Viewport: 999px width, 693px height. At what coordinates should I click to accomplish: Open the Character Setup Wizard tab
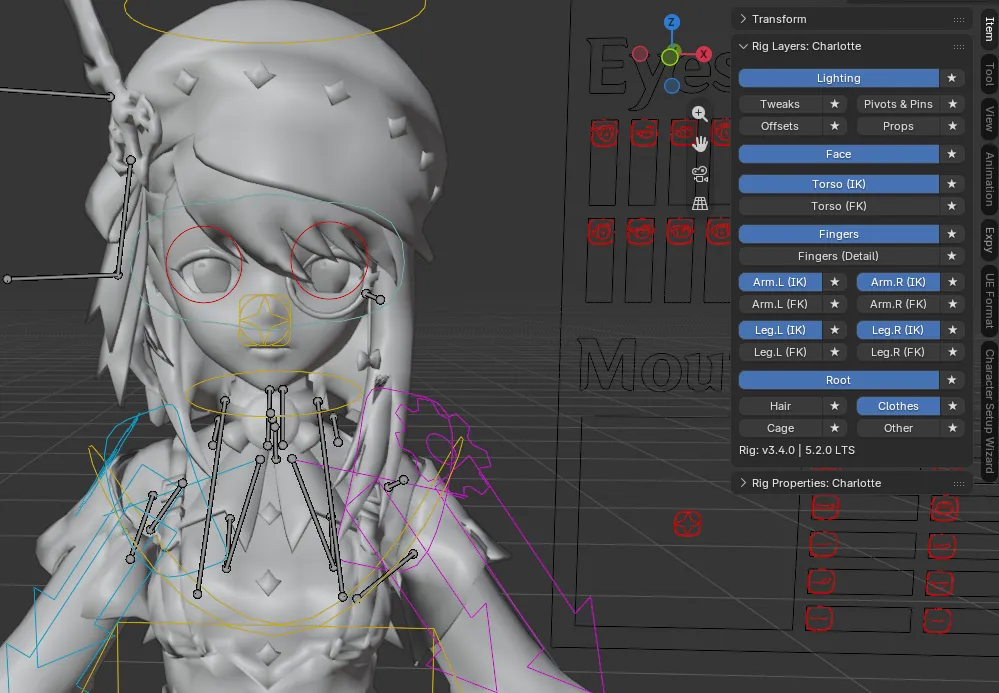point(989,410)
